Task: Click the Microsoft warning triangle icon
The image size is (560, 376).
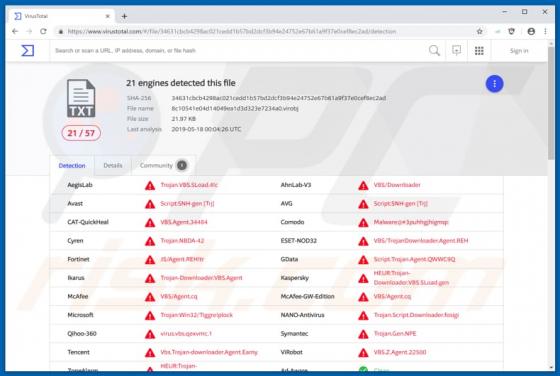Action: coord(150,315)
